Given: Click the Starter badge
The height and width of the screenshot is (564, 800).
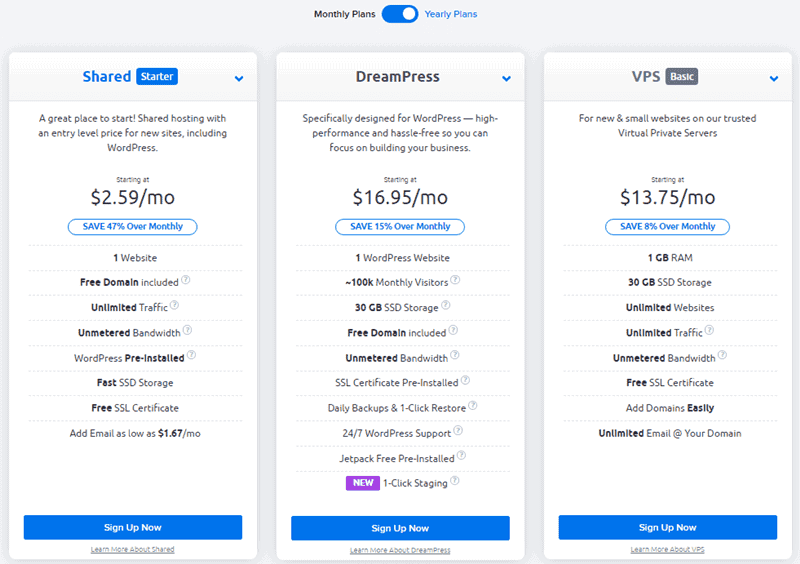Looking at the screenshot, I should 157,77.
